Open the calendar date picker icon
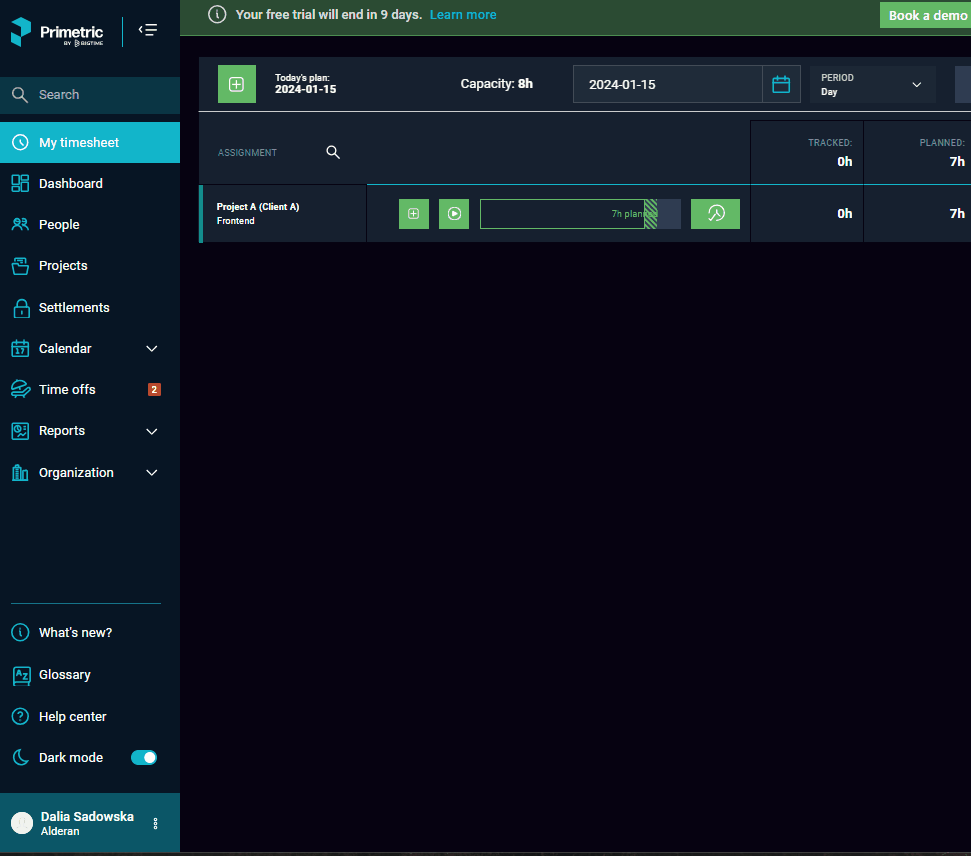The height and width of the screenshot is (856, 971). [x=781, y=84]
